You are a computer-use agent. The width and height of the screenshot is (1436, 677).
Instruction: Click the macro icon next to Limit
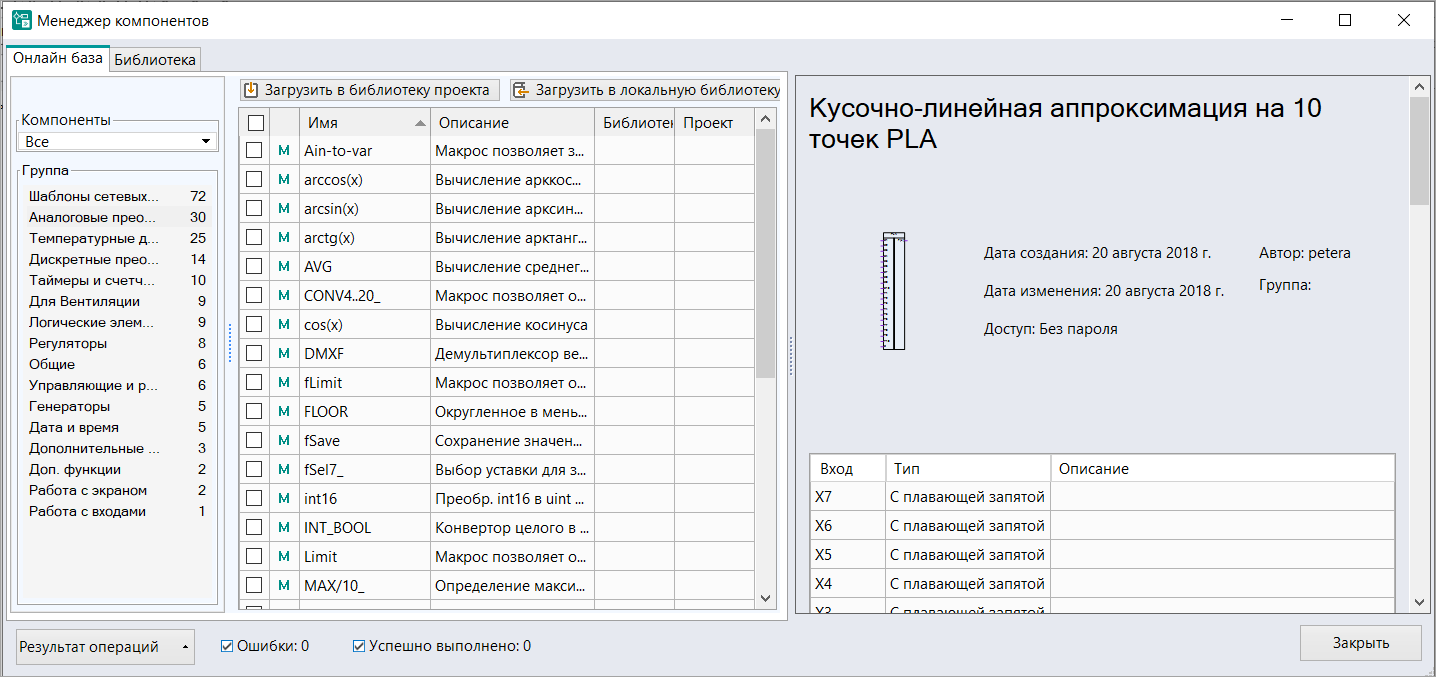click(x=283, y=556)
